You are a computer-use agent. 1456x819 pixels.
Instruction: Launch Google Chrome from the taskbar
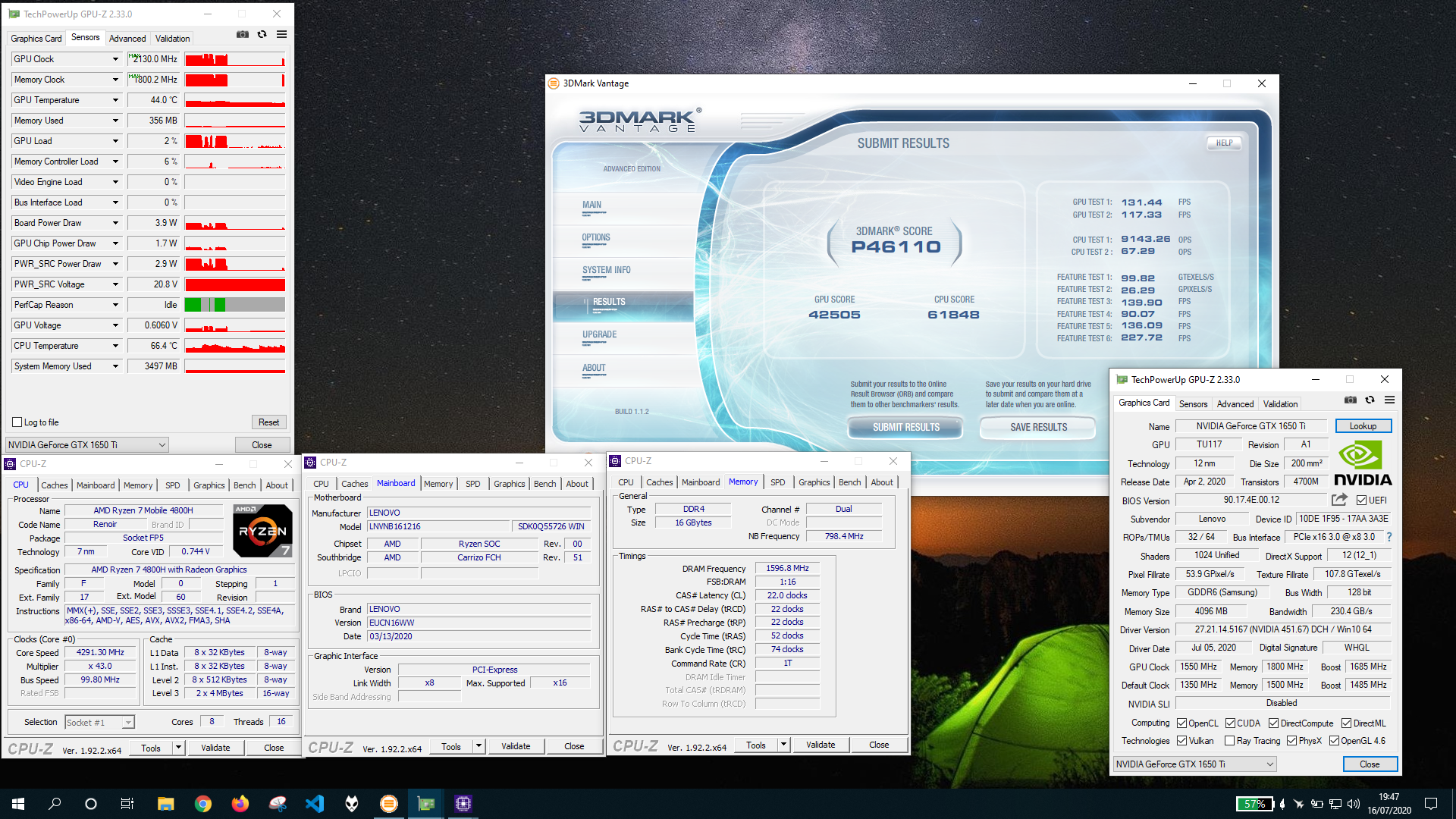tap(202, 804)
